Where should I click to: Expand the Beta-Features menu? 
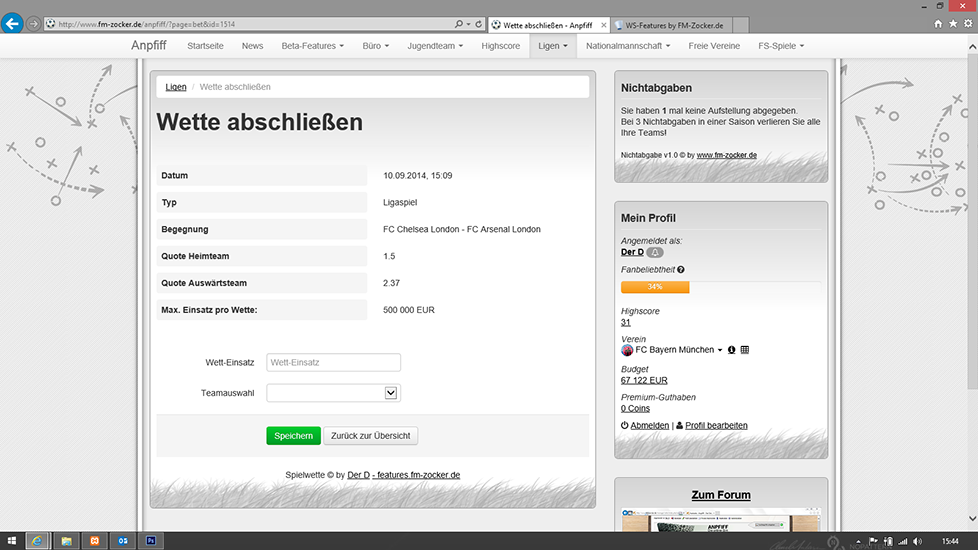click(312, 46)
